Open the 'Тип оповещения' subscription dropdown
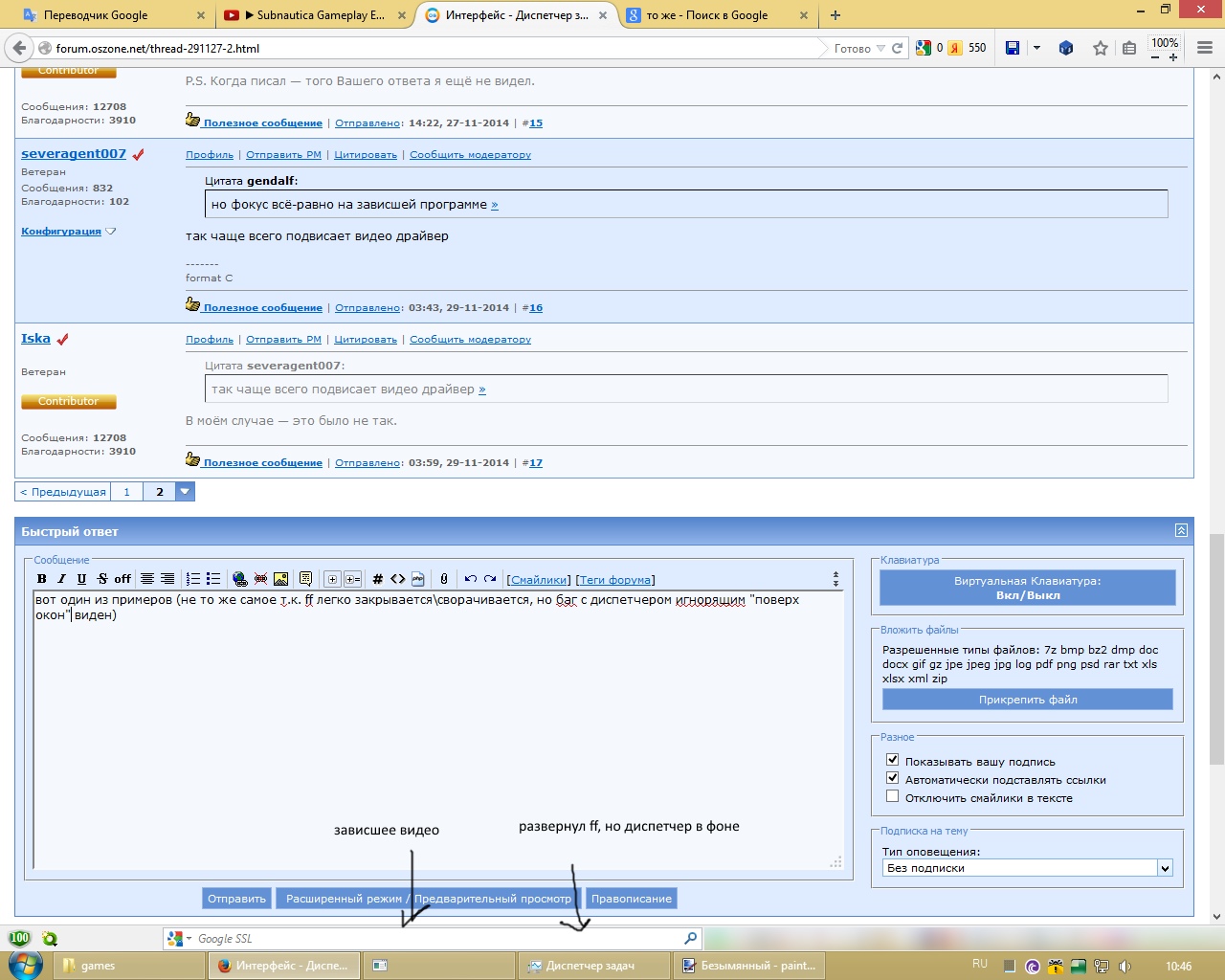Viewport: 1225px width, 980px height. point(1165,868)
